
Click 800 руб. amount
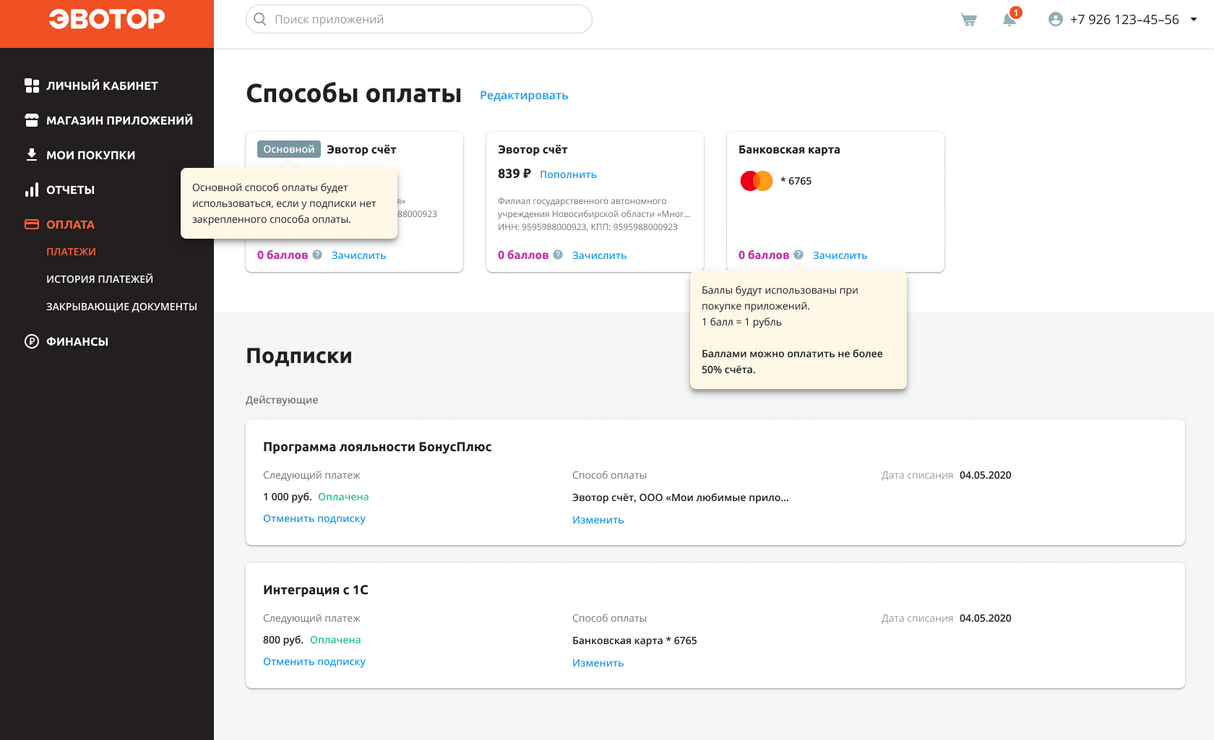click(283, 640)
